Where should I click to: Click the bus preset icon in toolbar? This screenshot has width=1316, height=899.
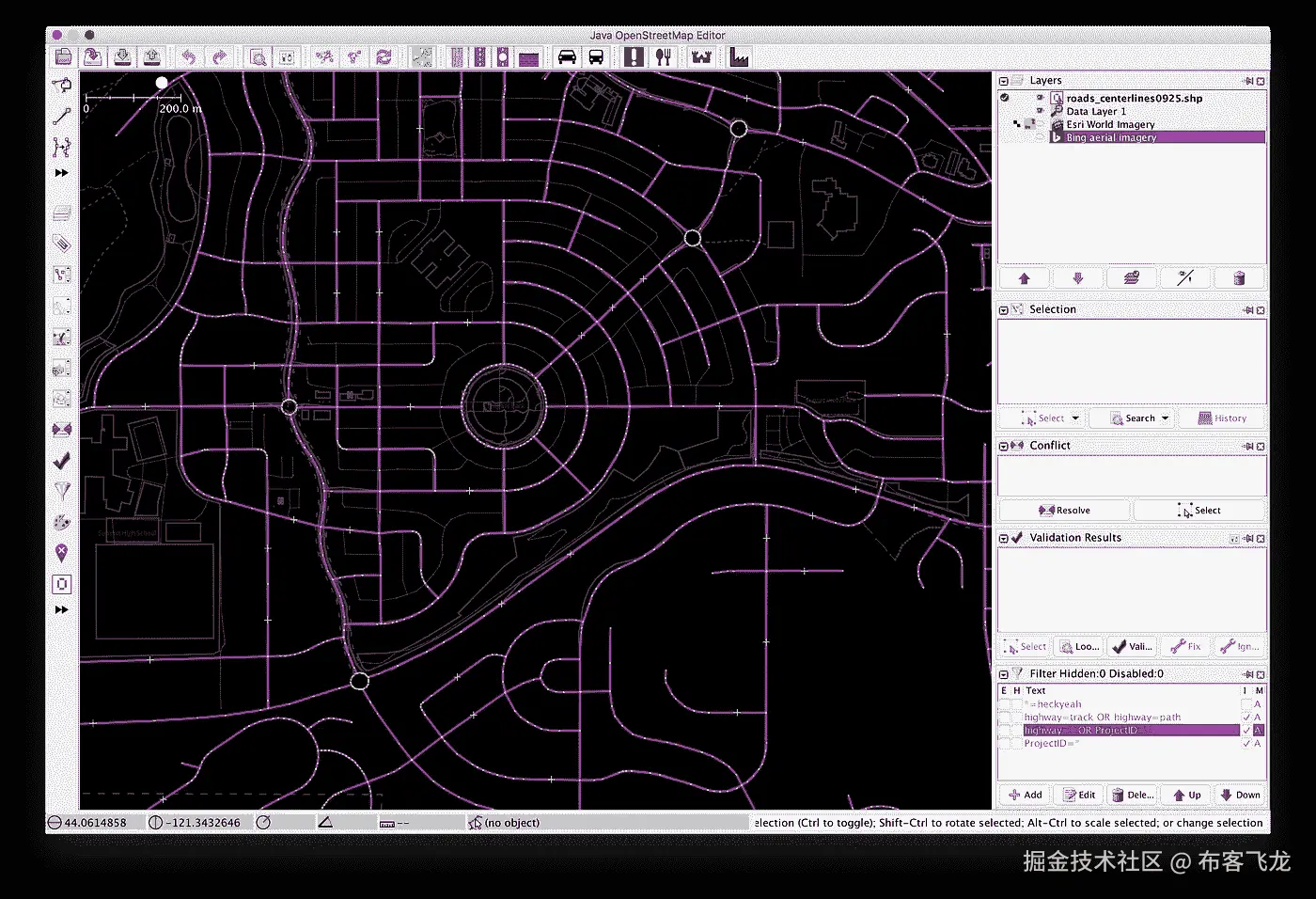click(x=596, y=57)
